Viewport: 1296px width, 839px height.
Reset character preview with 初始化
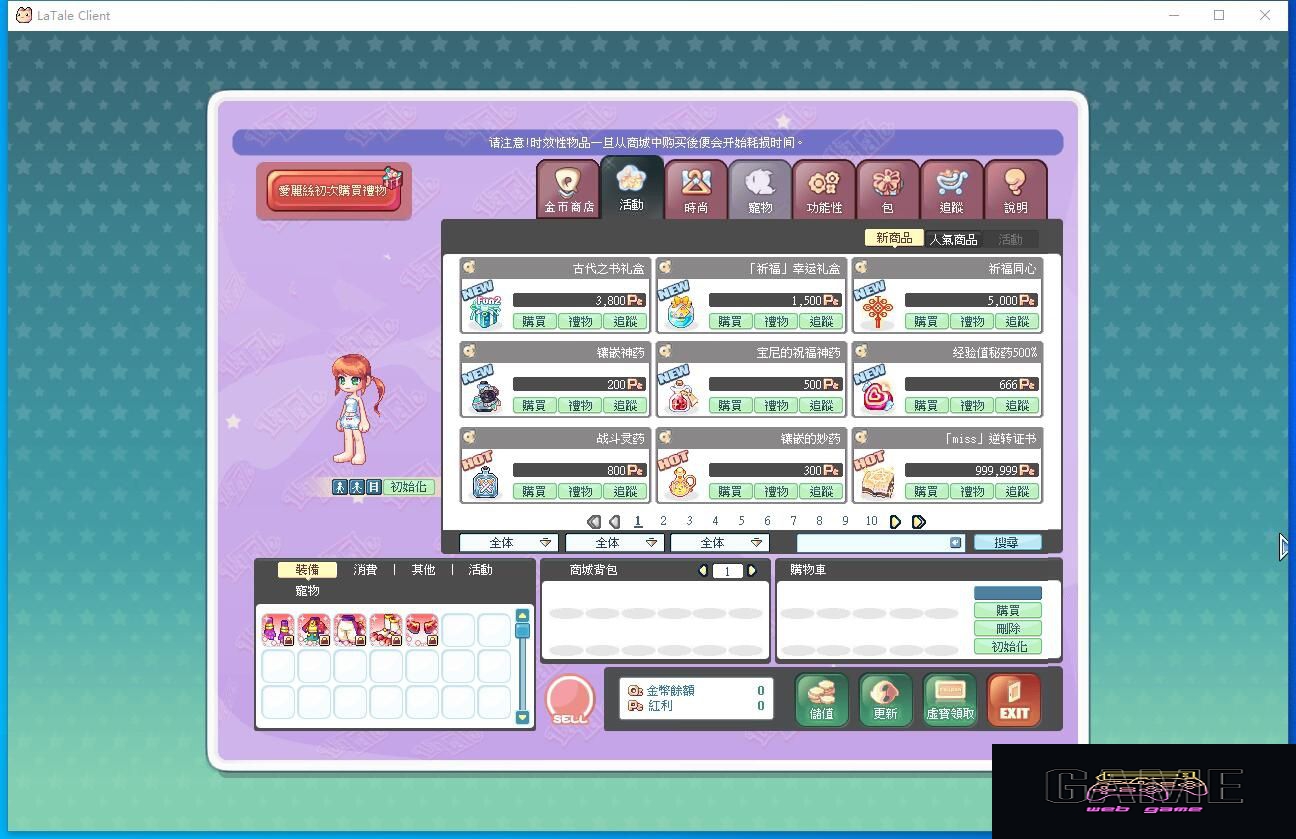click(409, 487)
